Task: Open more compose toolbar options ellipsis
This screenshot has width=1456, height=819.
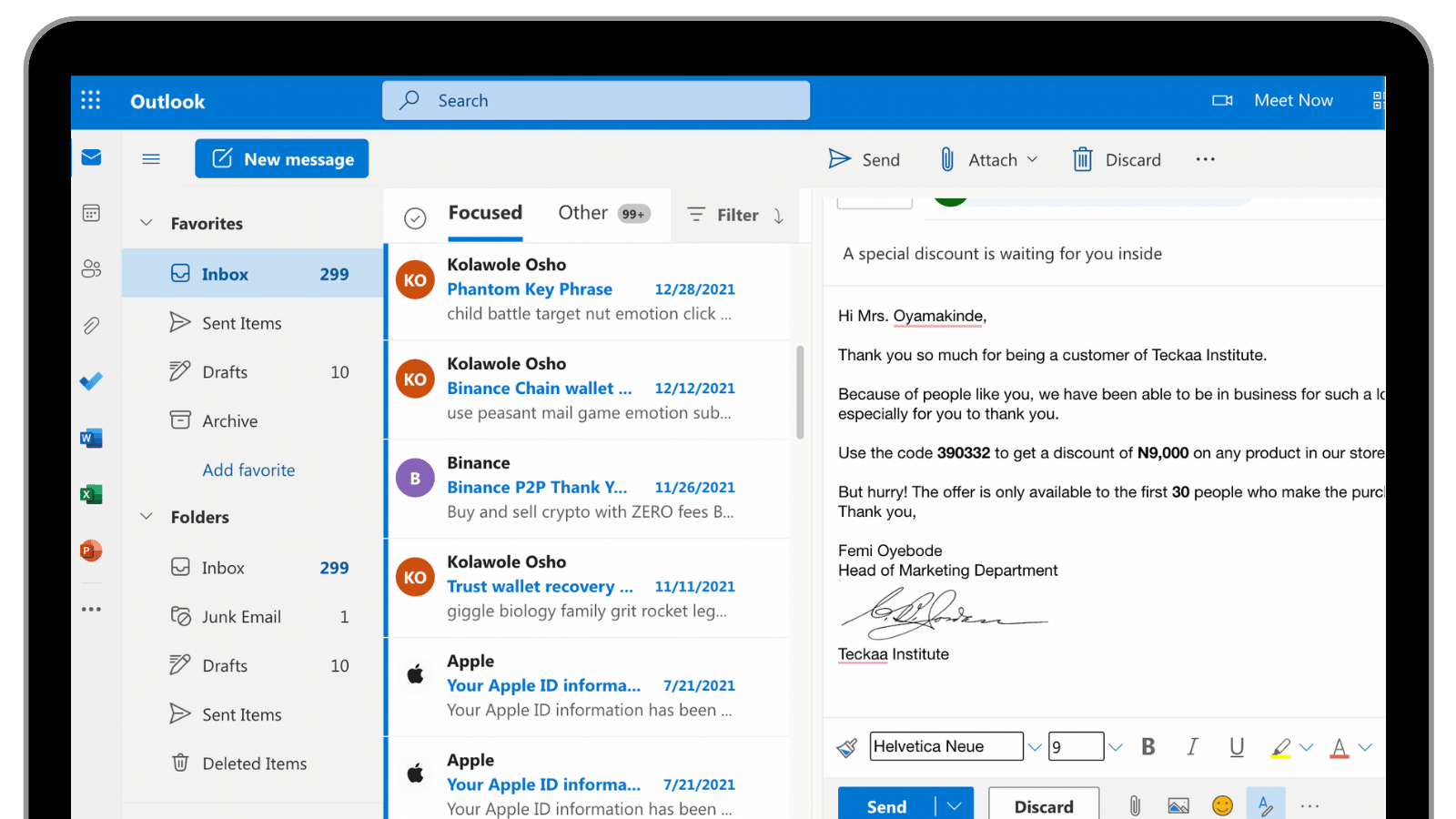Action: [1206, 159]
